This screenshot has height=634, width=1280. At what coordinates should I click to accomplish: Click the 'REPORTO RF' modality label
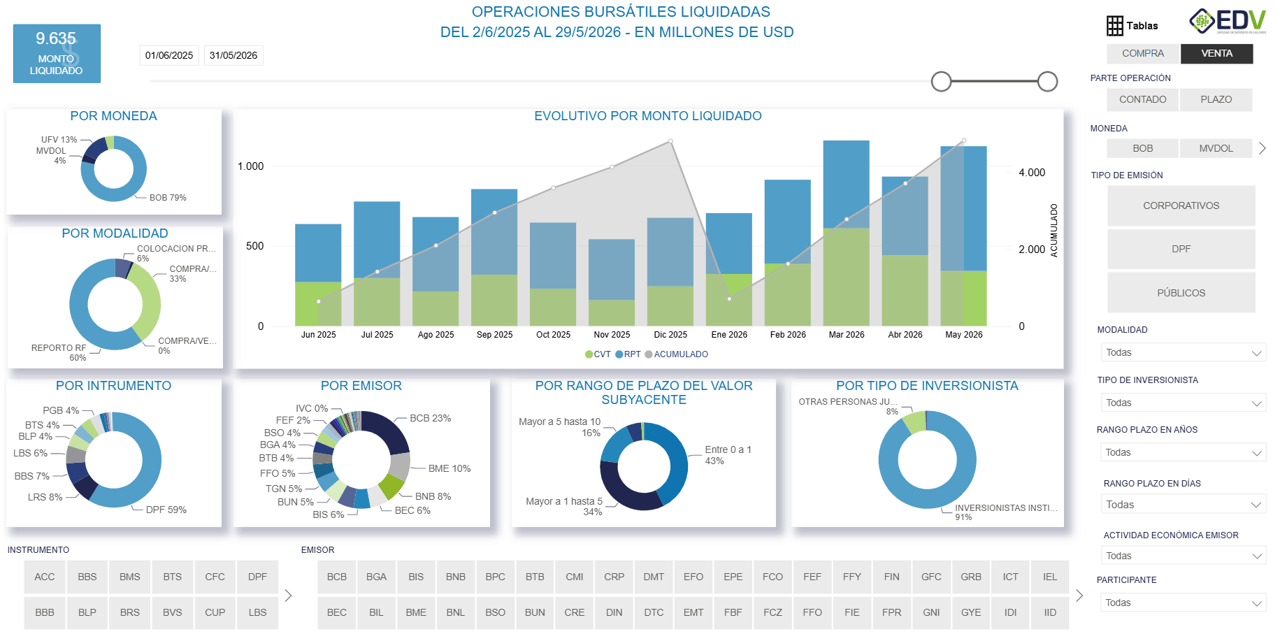click(x=59, y=353)
